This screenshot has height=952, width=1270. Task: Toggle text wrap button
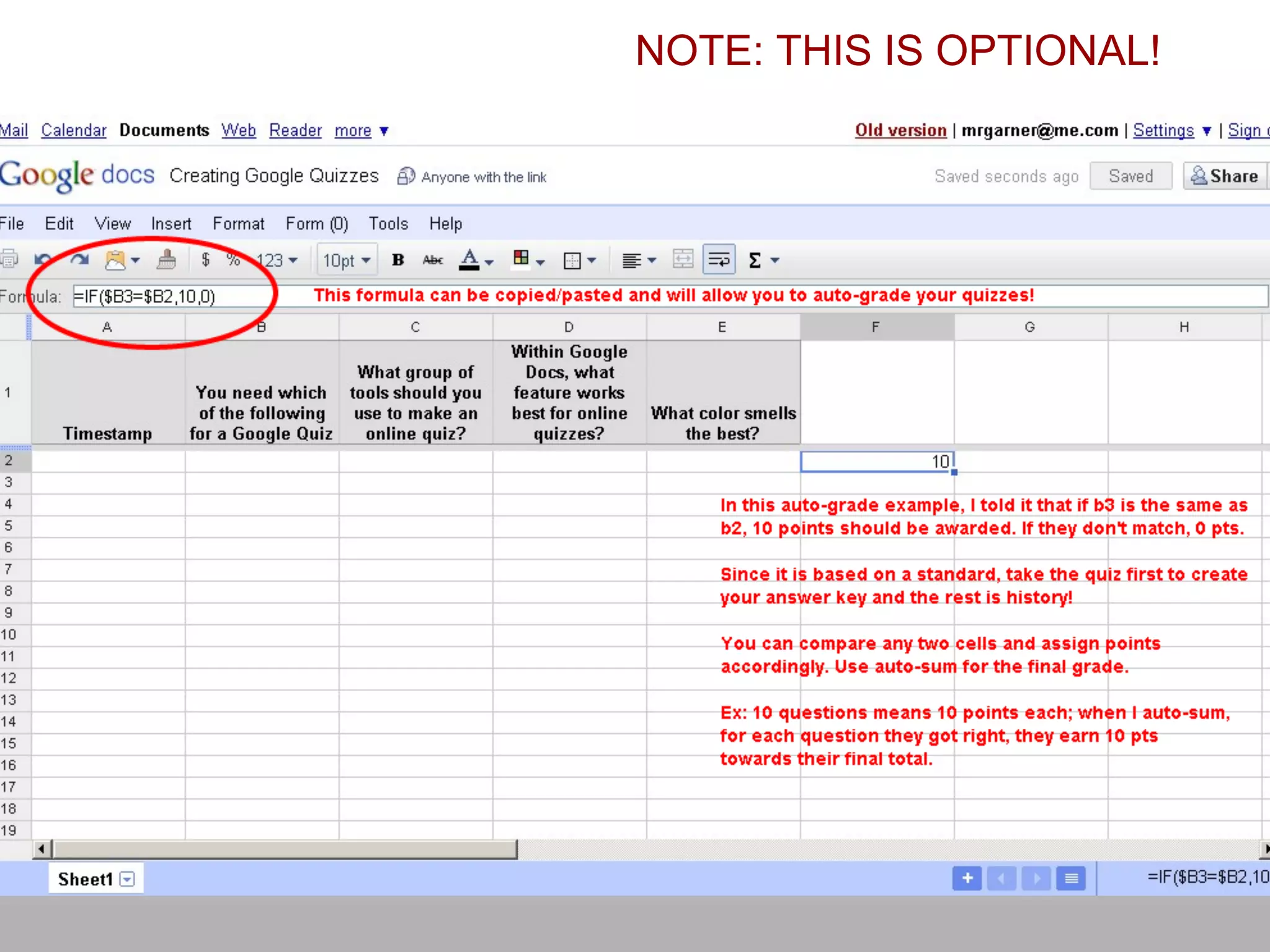coord(719,260)
